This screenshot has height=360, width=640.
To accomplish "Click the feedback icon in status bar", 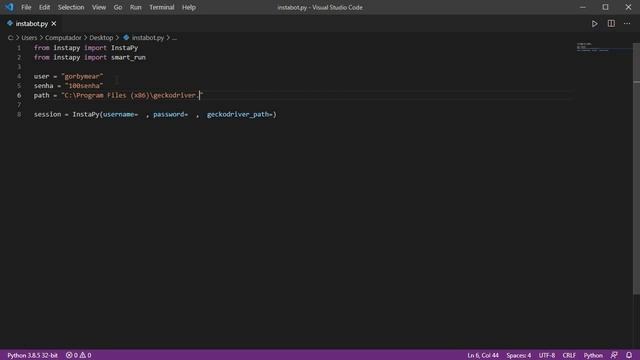I will point(614,355).
